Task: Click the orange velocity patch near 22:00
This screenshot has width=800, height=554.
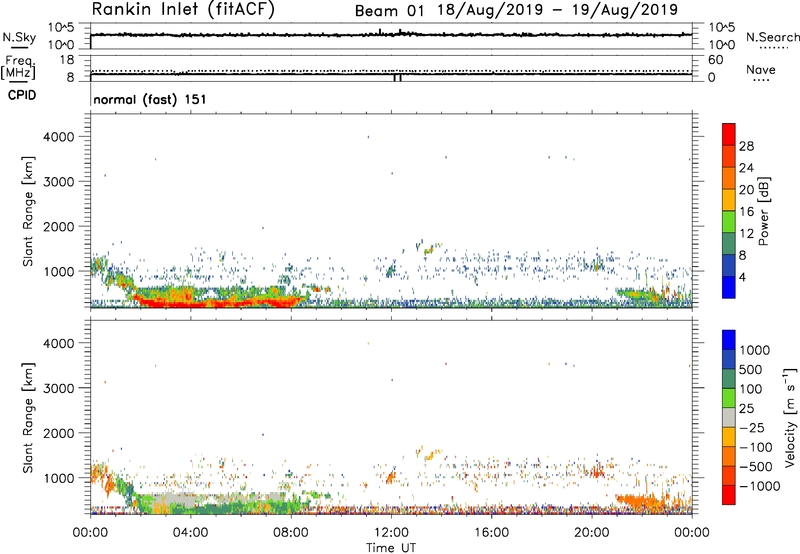Action: (x=639, y=502)
